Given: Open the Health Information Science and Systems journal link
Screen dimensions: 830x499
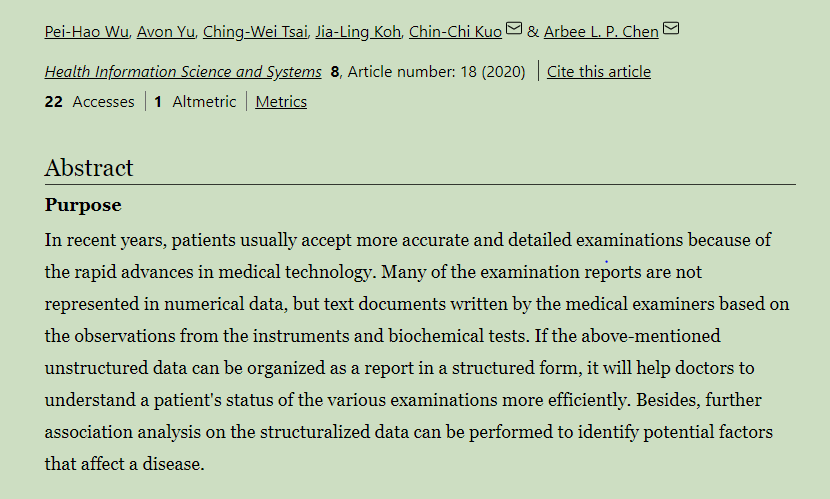Looking at the screenshot, I should pyautogui.click(x=183, y=71).
